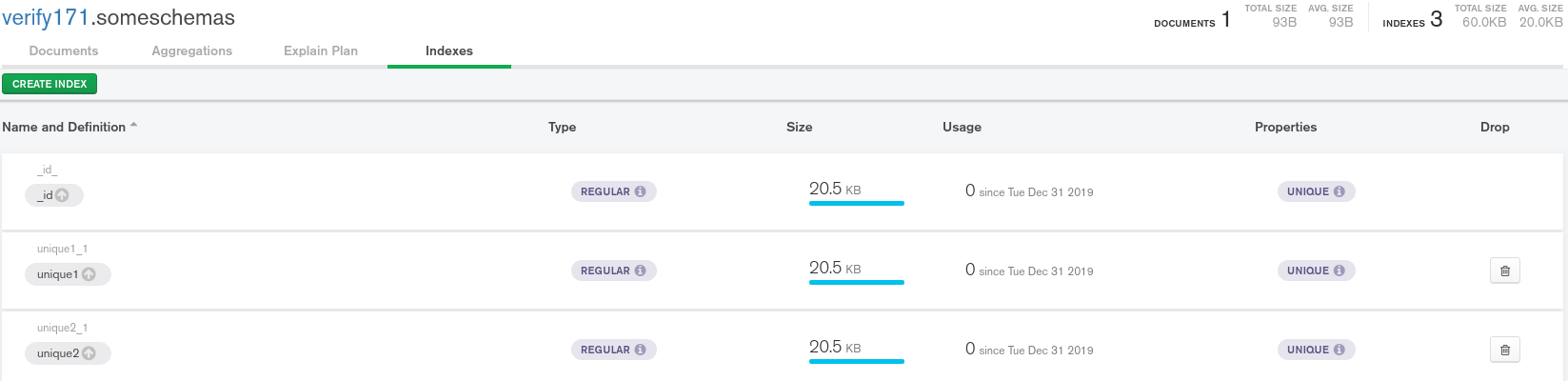Click info icon on unique1_1 REGULAR badge
The image size is (1568, 381).
coord(640,271)
